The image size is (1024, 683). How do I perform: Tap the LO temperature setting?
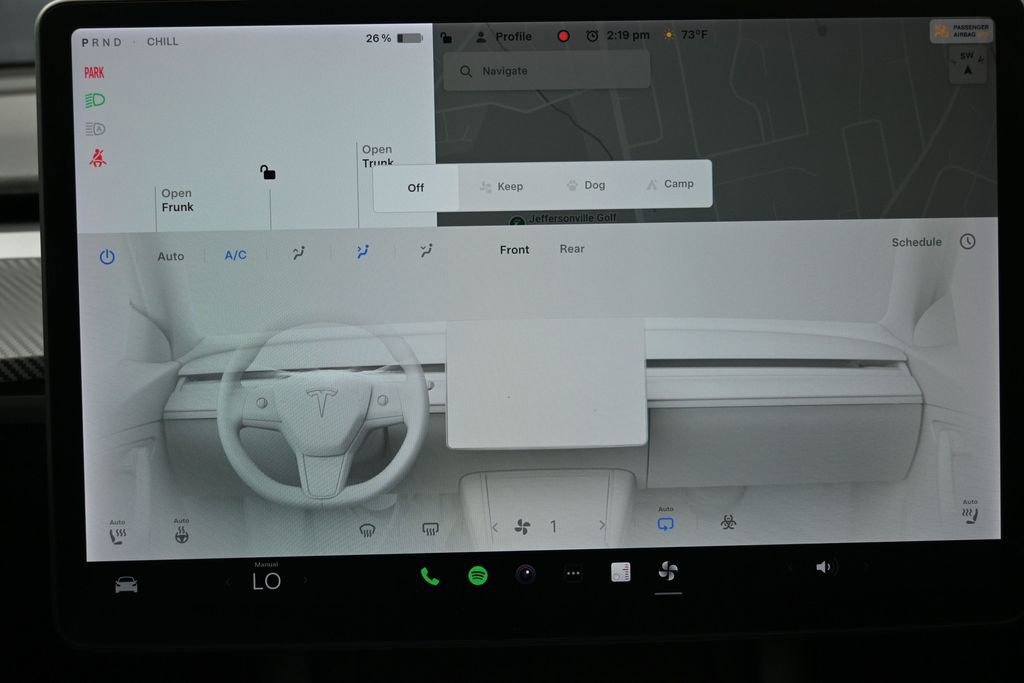pos(266,581)
